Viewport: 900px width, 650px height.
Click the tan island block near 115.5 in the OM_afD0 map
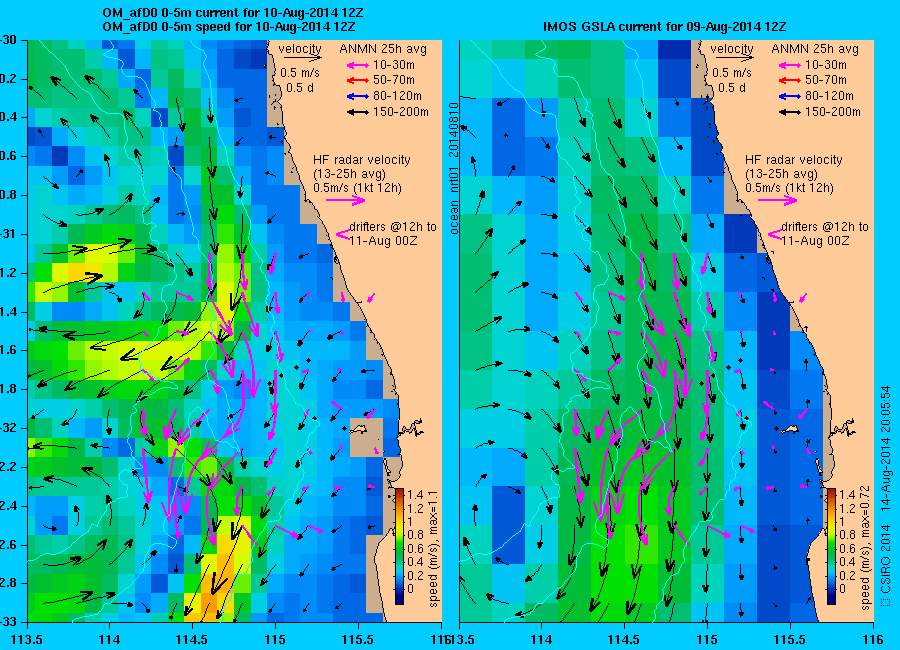(x=366, y=438)
